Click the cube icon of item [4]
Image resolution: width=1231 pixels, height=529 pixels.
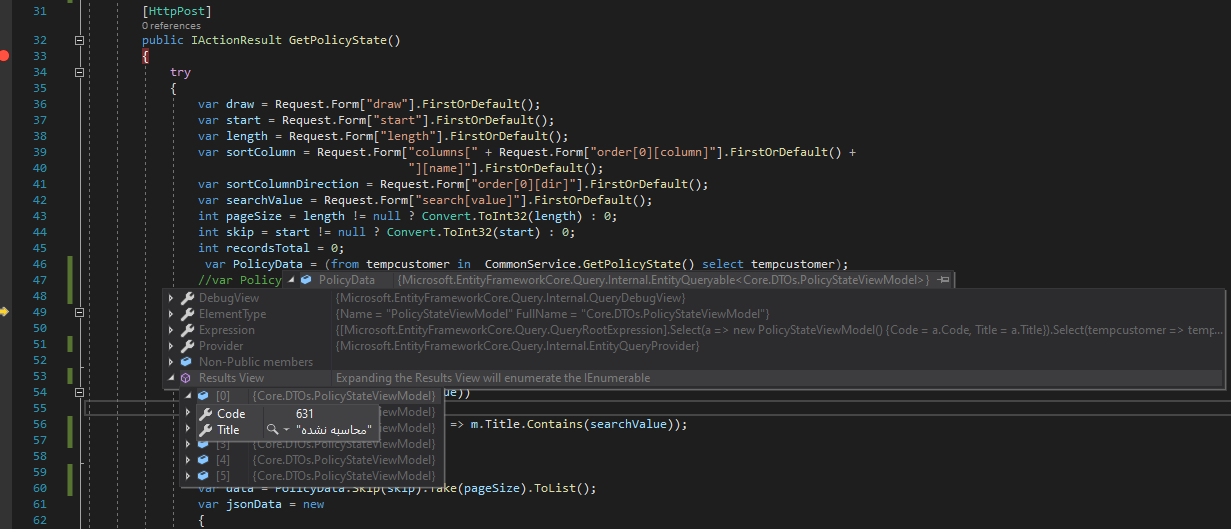204,460
